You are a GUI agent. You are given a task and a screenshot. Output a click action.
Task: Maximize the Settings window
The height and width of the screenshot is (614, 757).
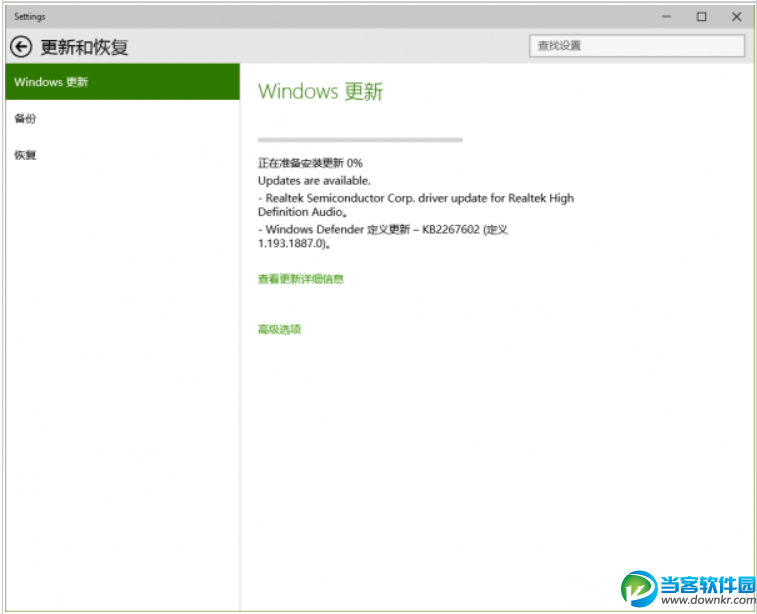tap(701, 16)
